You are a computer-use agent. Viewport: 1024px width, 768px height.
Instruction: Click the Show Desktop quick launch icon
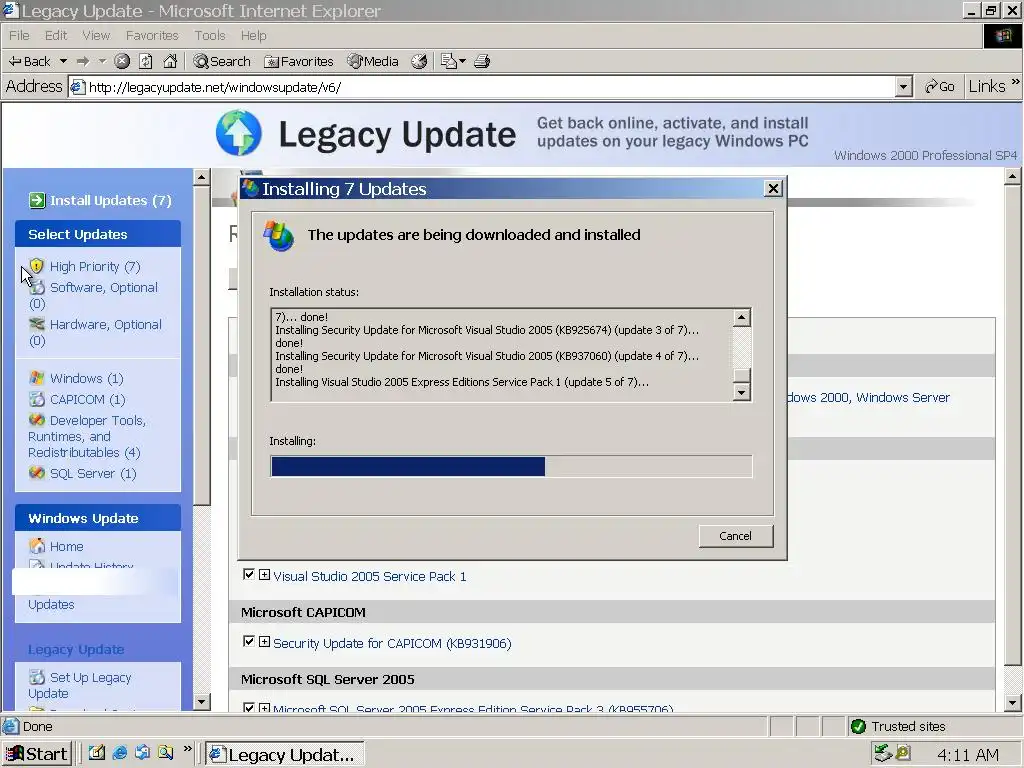coord(97,753)
